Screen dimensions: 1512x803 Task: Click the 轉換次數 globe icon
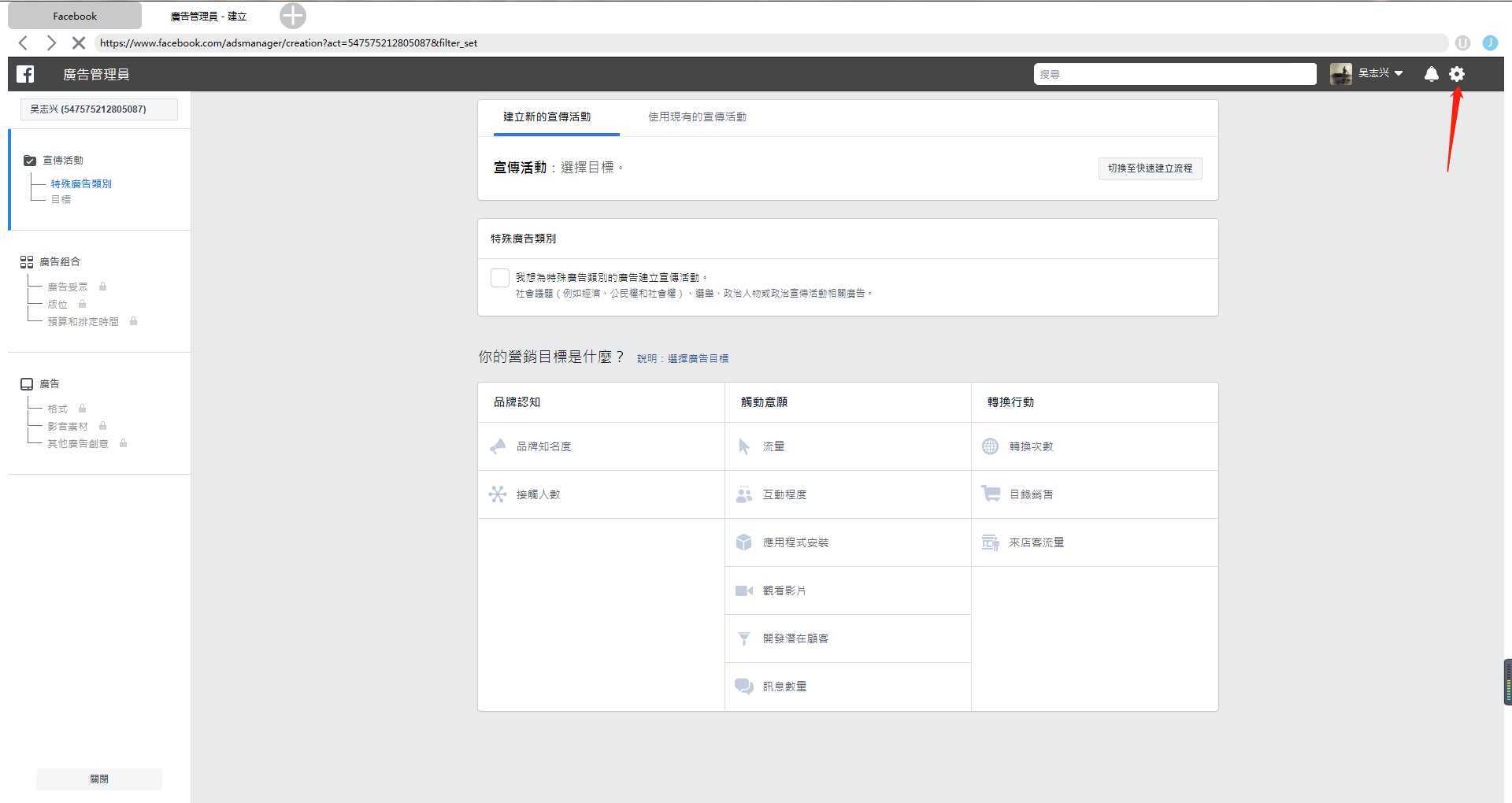(991, 446)
